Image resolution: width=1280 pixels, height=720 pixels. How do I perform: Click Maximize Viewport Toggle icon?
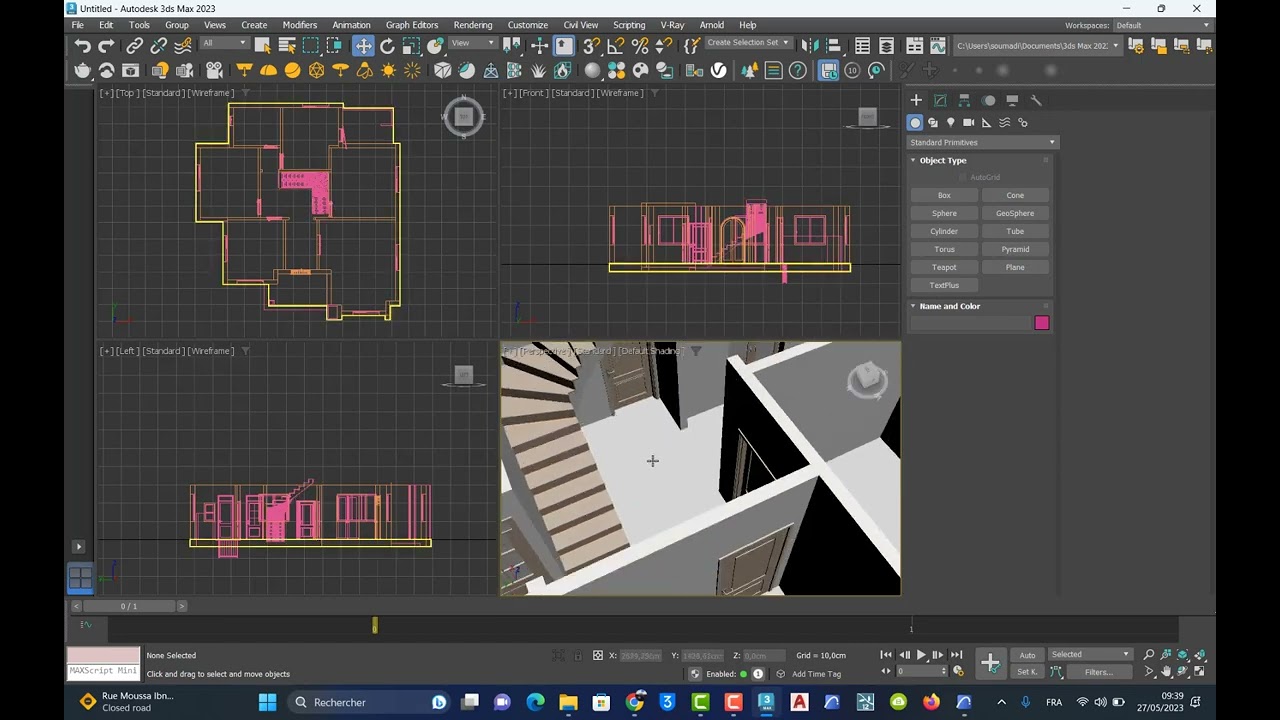[x=1199, y=672]
